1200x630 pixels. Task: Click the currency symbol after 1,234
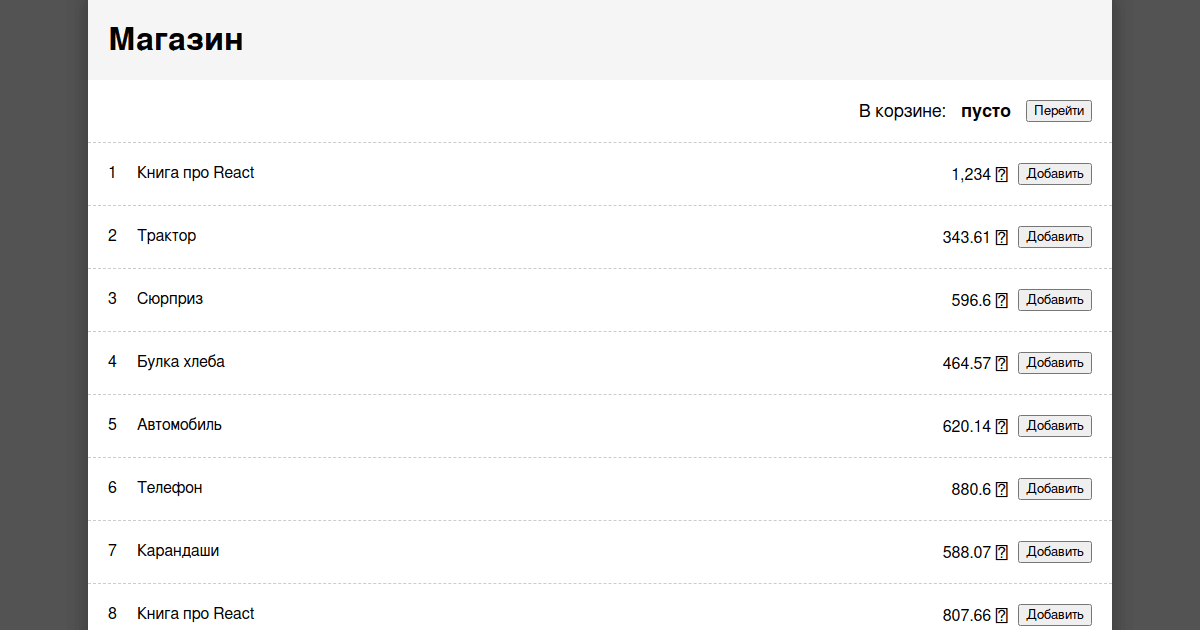coord(1002,175)
